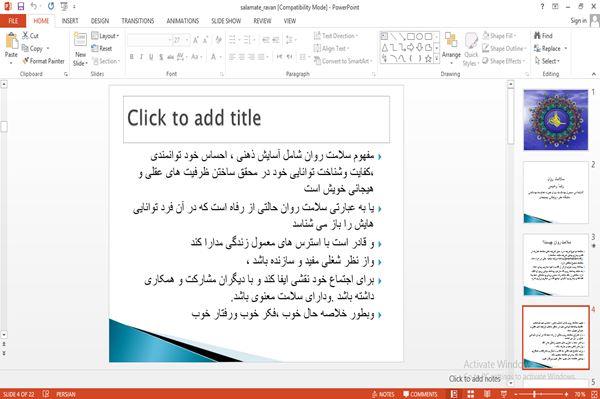This screenshot has height=399, width=600.
Task: Open Shape Outline dropdown
Action: click(x=504, y=48)
